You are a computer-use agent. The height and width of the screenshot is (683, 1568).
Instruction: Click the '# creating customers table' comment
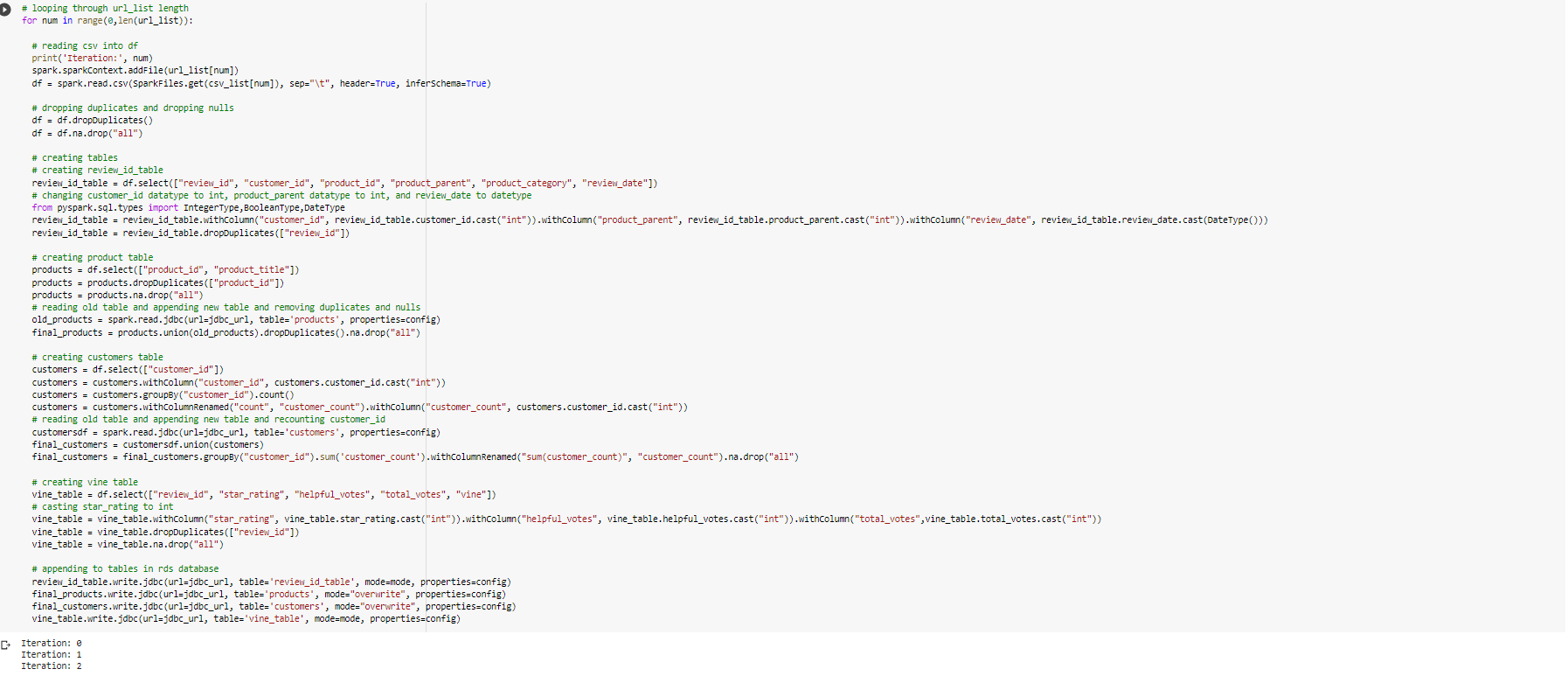[98, 358]
